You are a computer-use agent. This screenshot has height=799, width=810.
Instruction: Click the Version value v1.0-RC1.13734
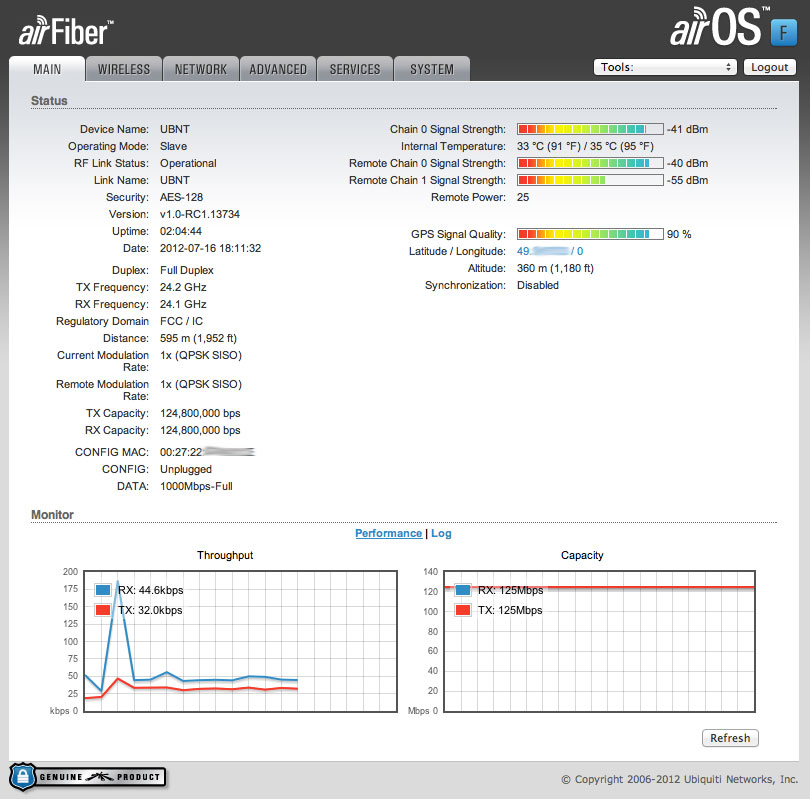pos(200,214)
